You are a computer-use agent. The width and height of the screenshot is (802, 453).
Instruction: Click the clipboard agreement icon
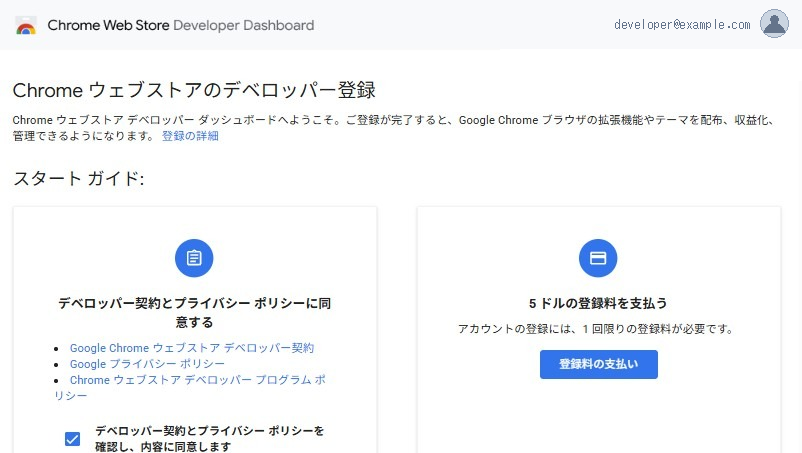[x=194, y=258]
